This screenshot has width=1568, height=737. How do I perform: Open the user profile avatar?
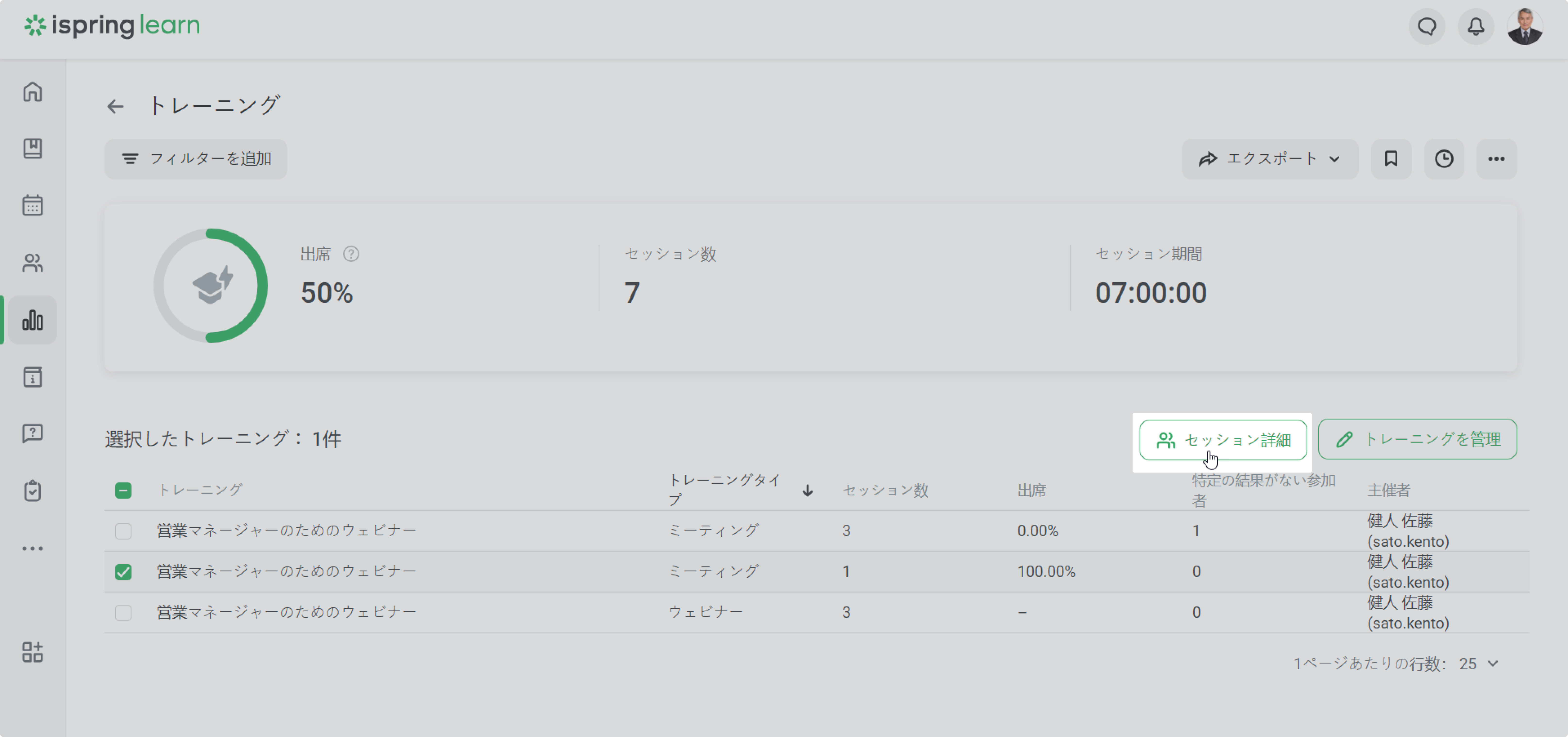[x=1525, y=27]
